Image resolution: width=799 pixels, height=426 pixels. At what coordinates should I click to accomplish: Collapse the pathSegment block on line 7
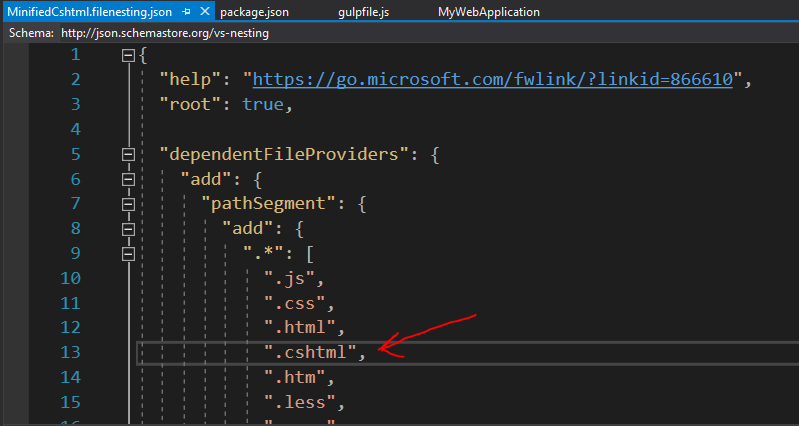[128, 204]
